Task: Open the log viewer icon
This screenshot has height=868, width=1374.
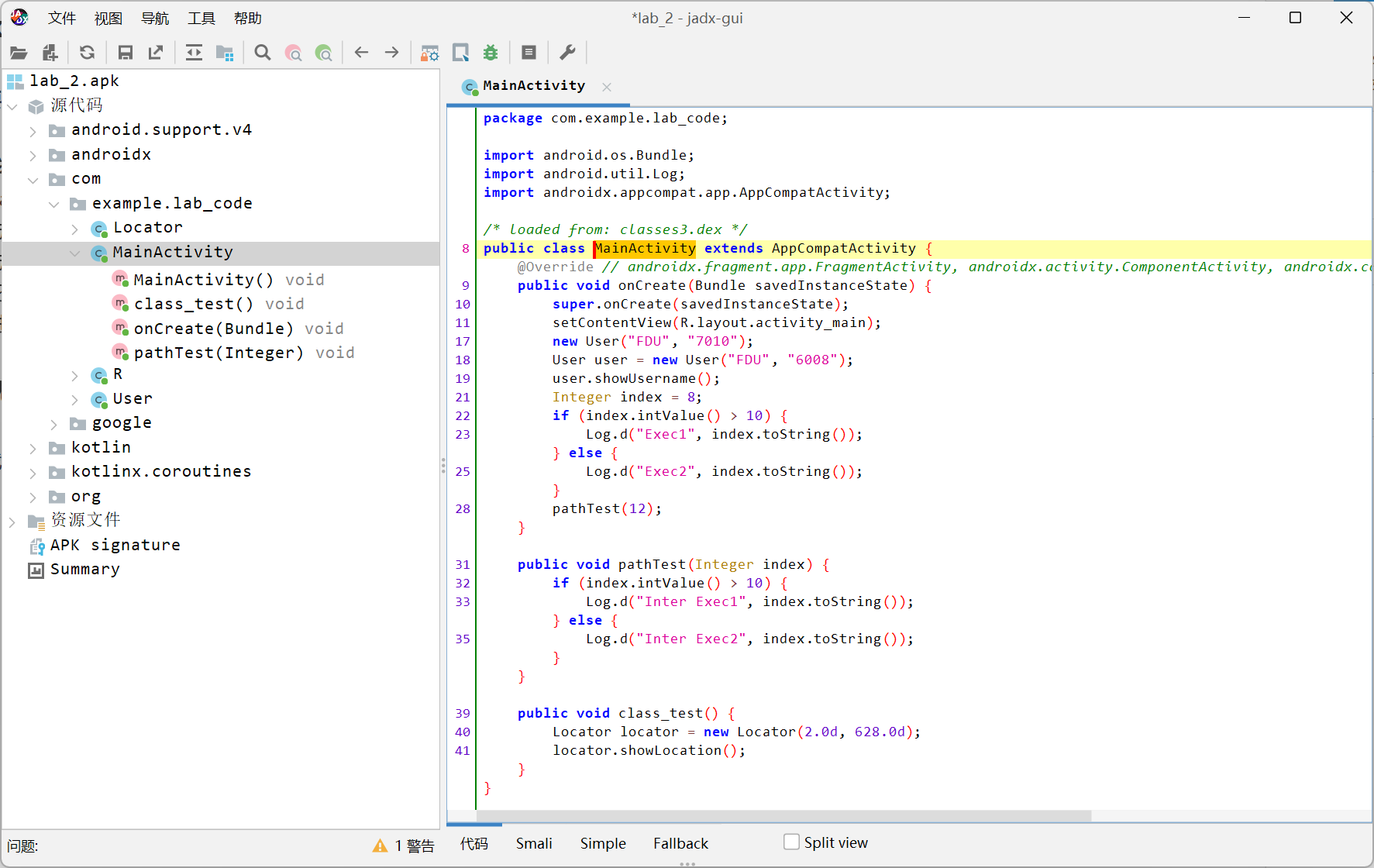Action: pos(529,53)
